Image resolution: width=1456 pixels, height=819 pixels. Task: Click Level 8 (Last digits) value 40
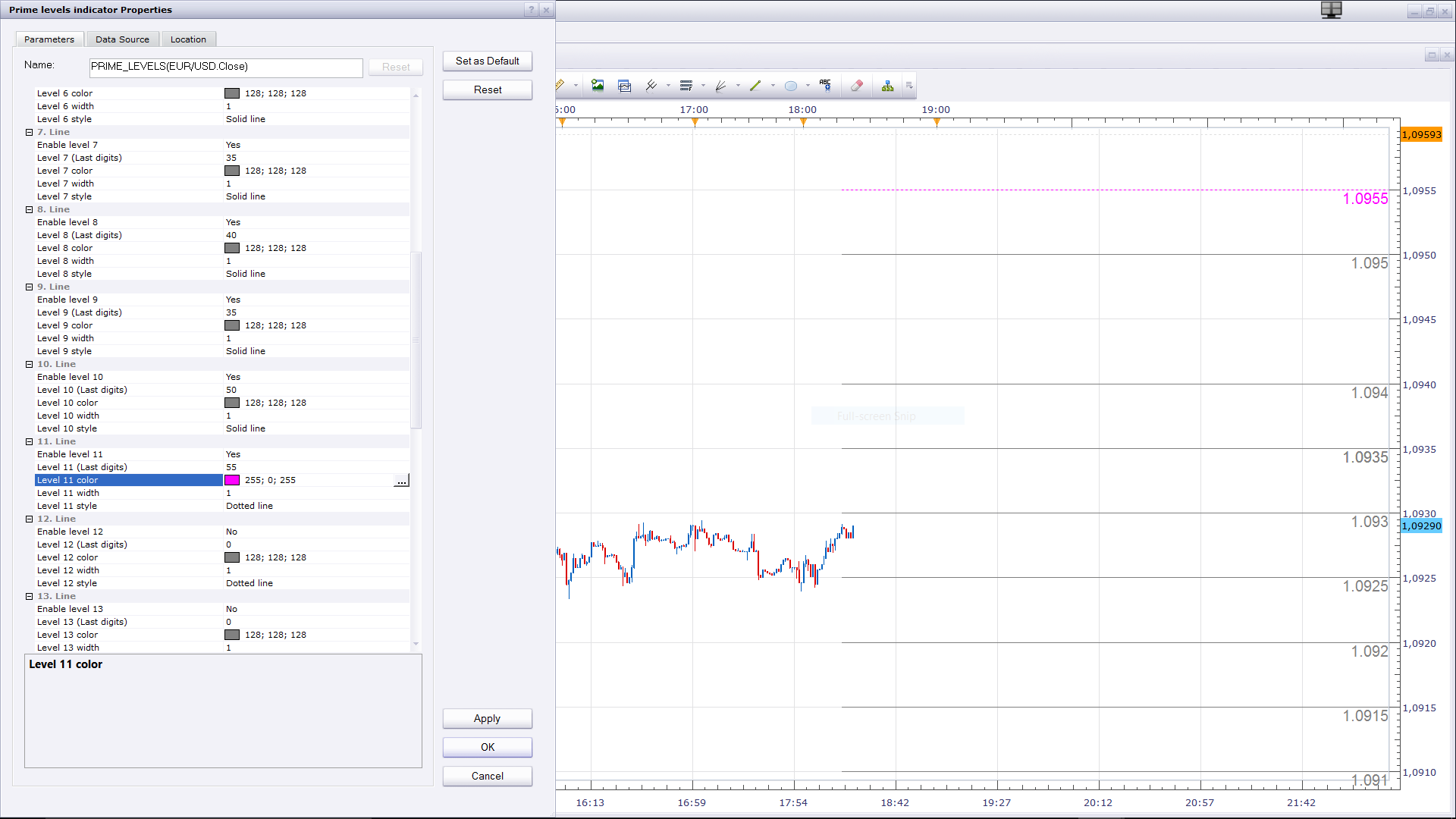click(x=231, y=235)
